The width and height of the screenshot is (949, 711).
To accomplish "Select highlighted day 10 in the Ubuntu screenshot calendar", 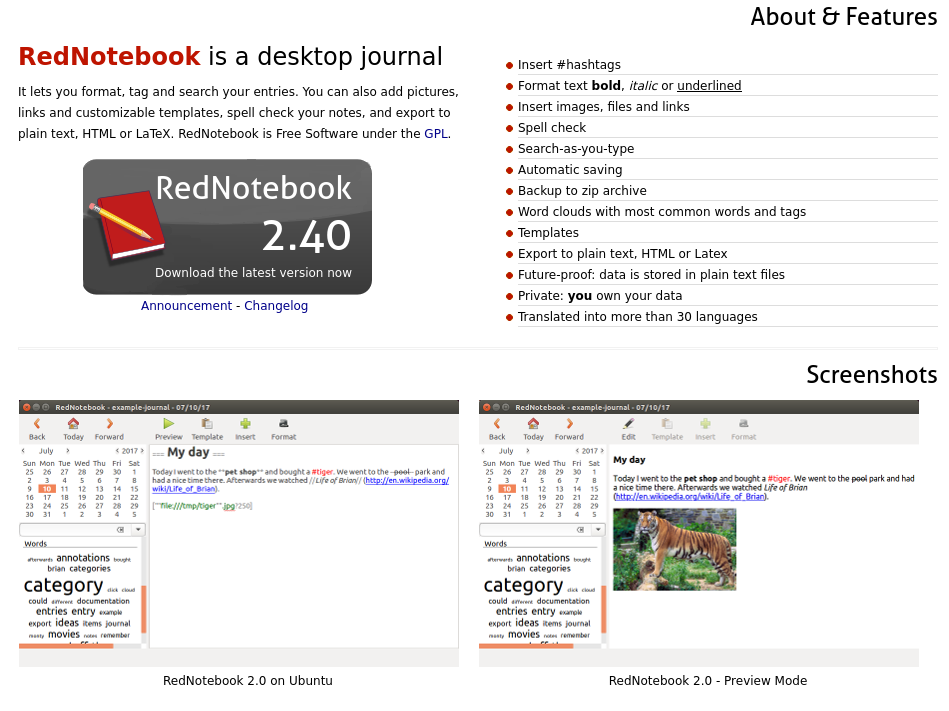I will tap(47, 489).
